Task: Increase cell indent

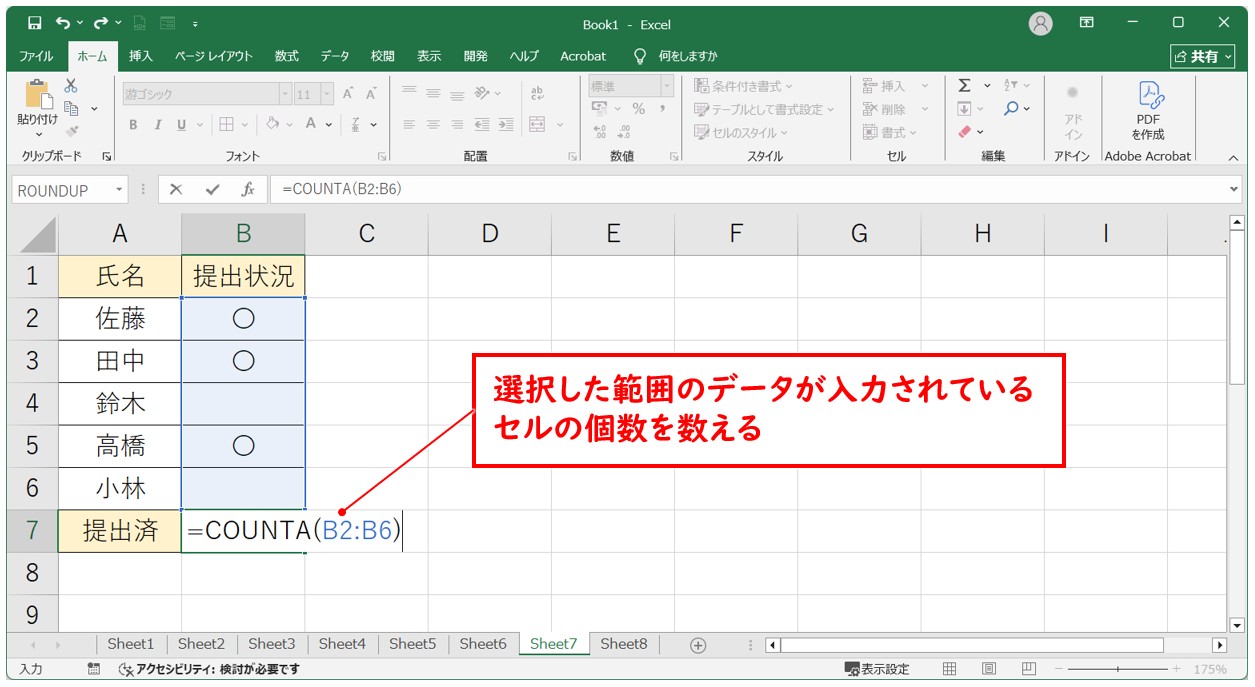Action: coord(506,124)
